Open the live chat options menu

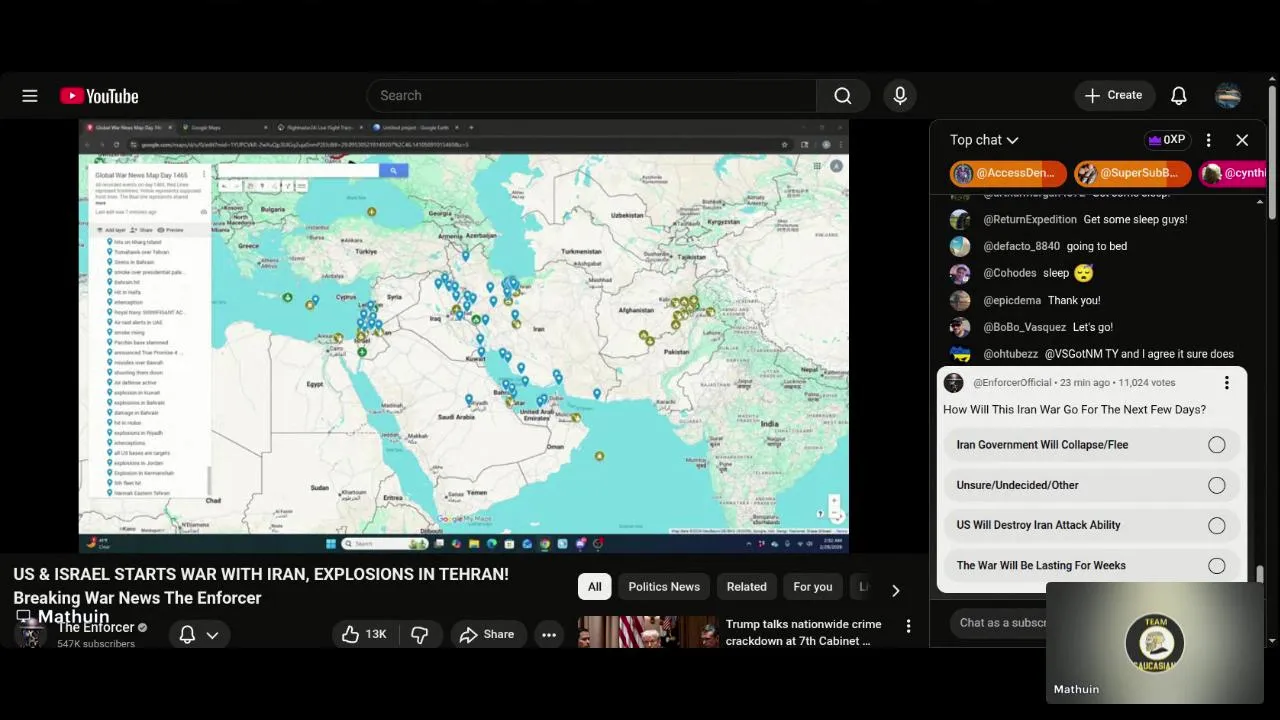tap(1208, 140)
